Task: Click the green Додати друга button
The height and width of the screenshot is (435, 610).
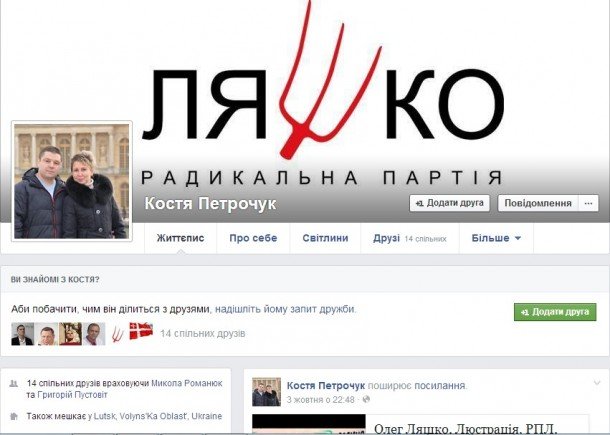Action: pos(555,312)
